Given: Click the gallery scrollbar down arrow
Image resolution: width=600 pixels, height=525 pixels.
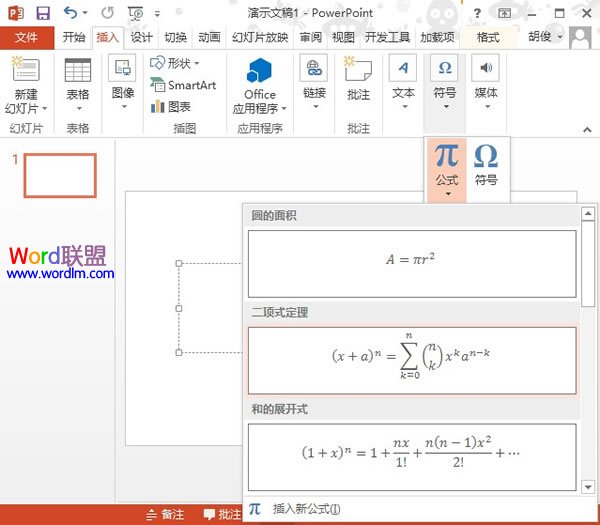Looking at the screenshot, I should (x=588, y=487).
